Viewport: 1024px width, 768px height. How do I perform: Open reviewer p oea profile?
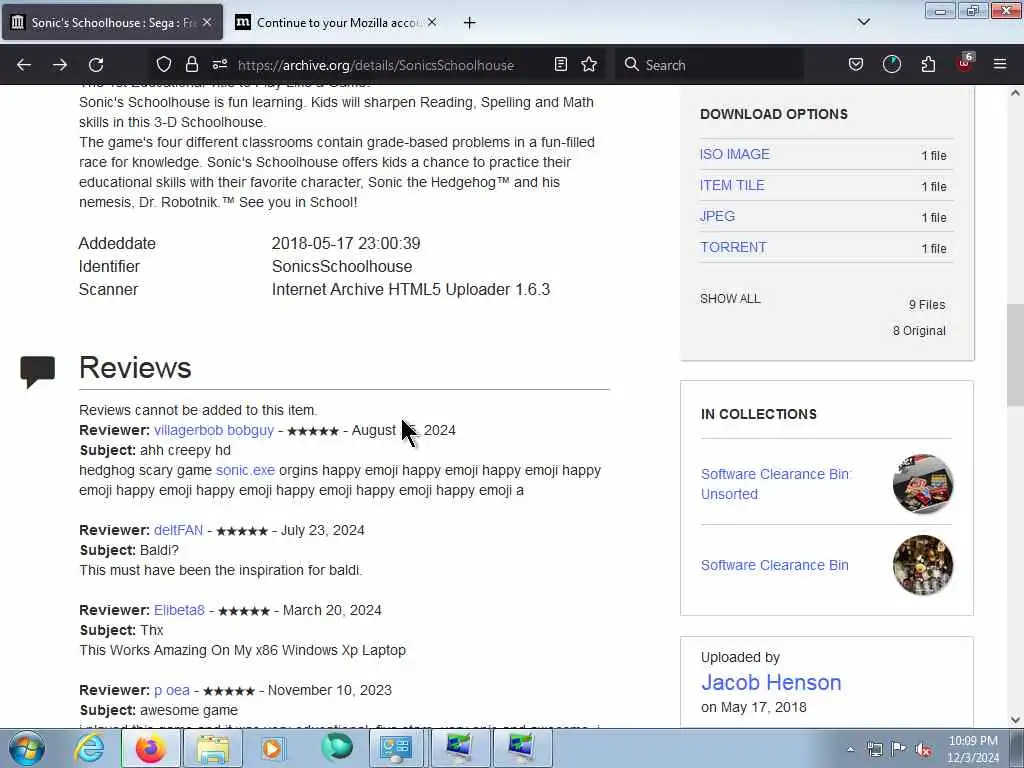(x=172, y=690)
